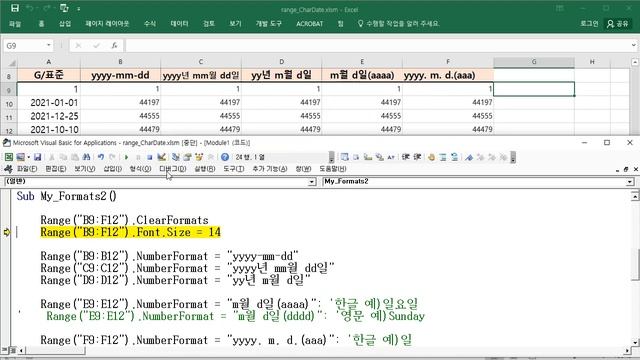
Task: Click the Find binoculars icon
Action: click(86, 157)
